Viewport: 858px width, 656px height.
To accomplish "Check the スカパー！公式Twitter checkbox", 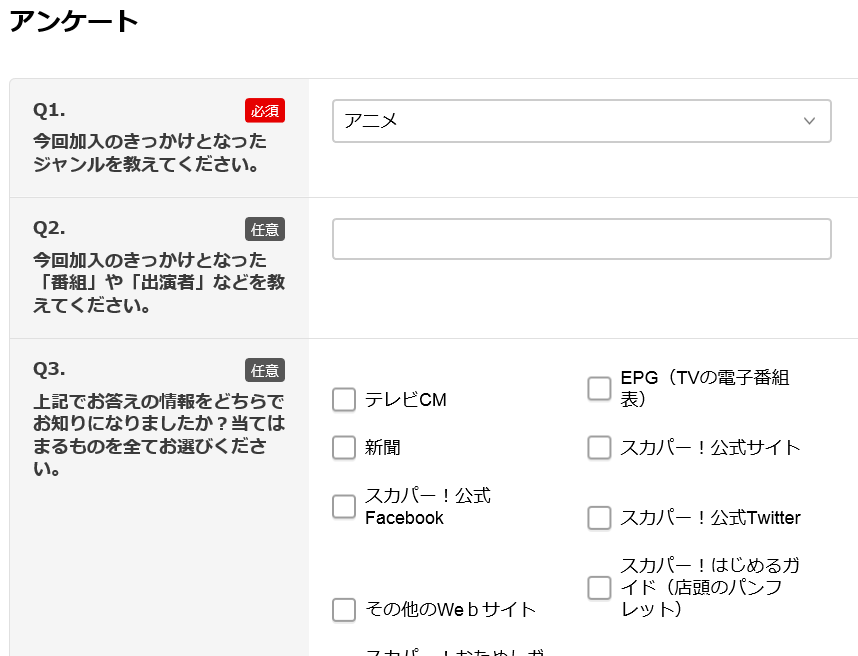I will click(x=599, y=518).
